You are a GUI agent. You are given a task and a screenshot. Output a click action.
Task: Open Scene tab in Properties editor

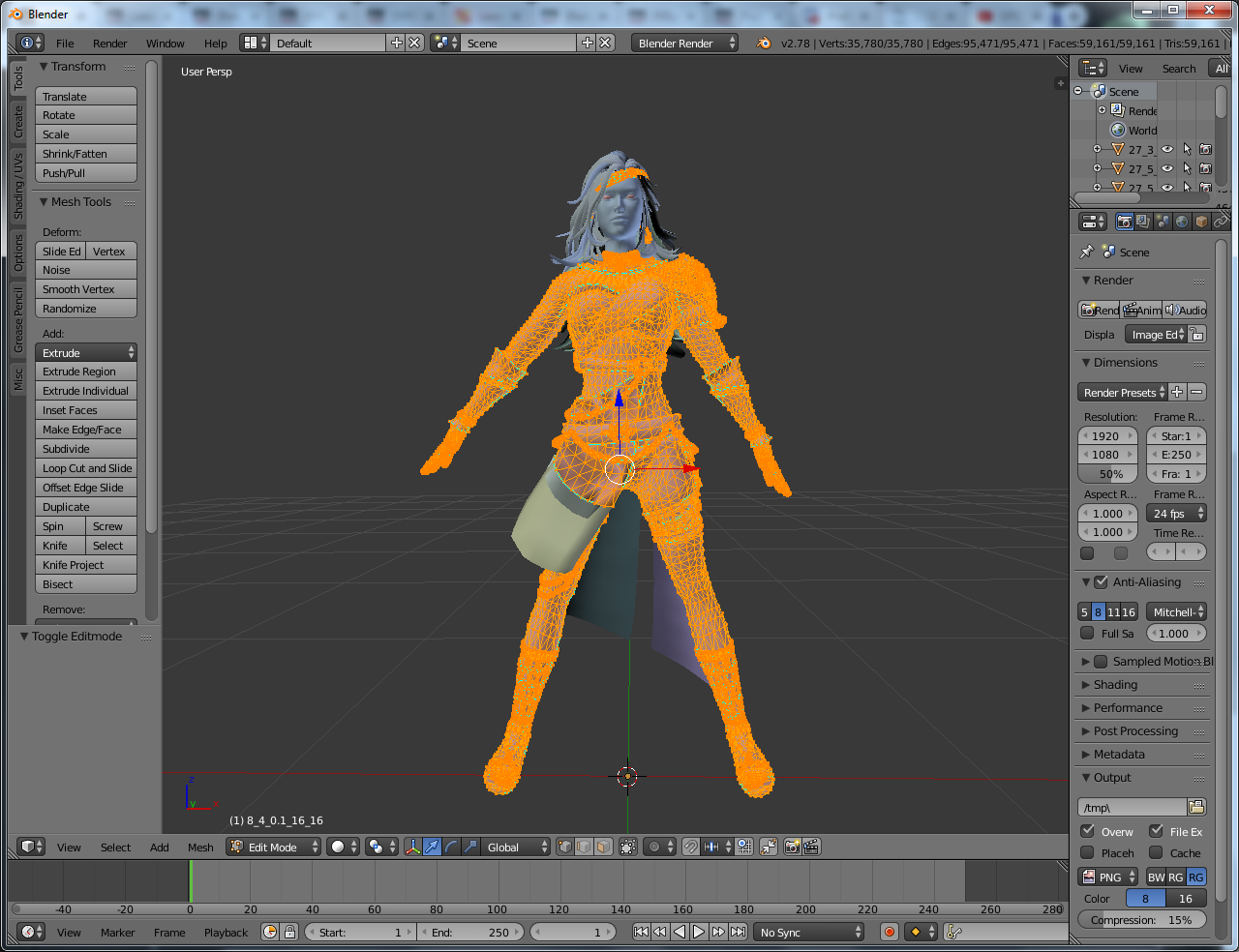pyautogui.click(x=1163, y=222)
